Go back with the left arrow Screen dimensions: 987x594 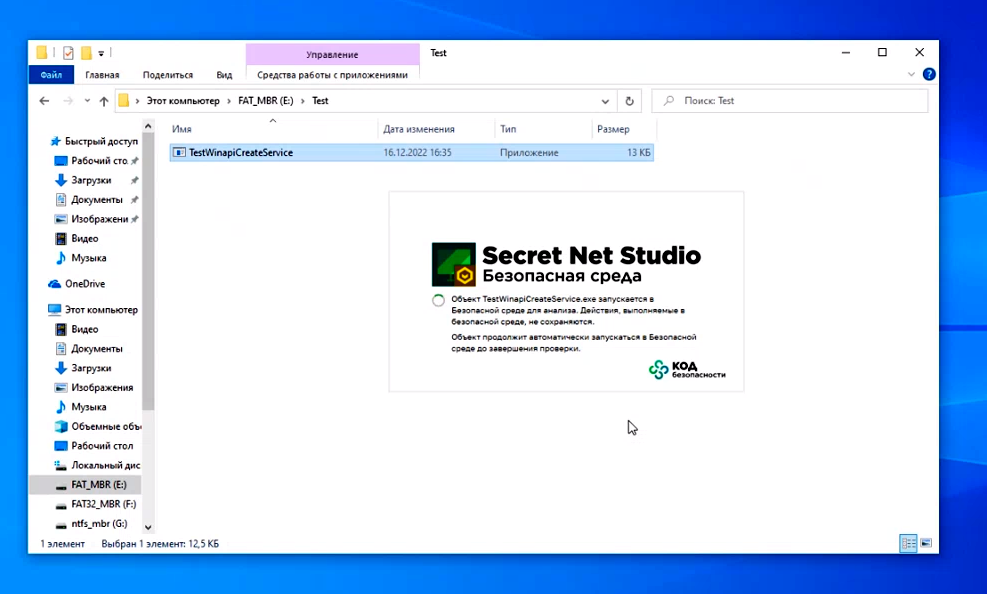pos(44,101)
